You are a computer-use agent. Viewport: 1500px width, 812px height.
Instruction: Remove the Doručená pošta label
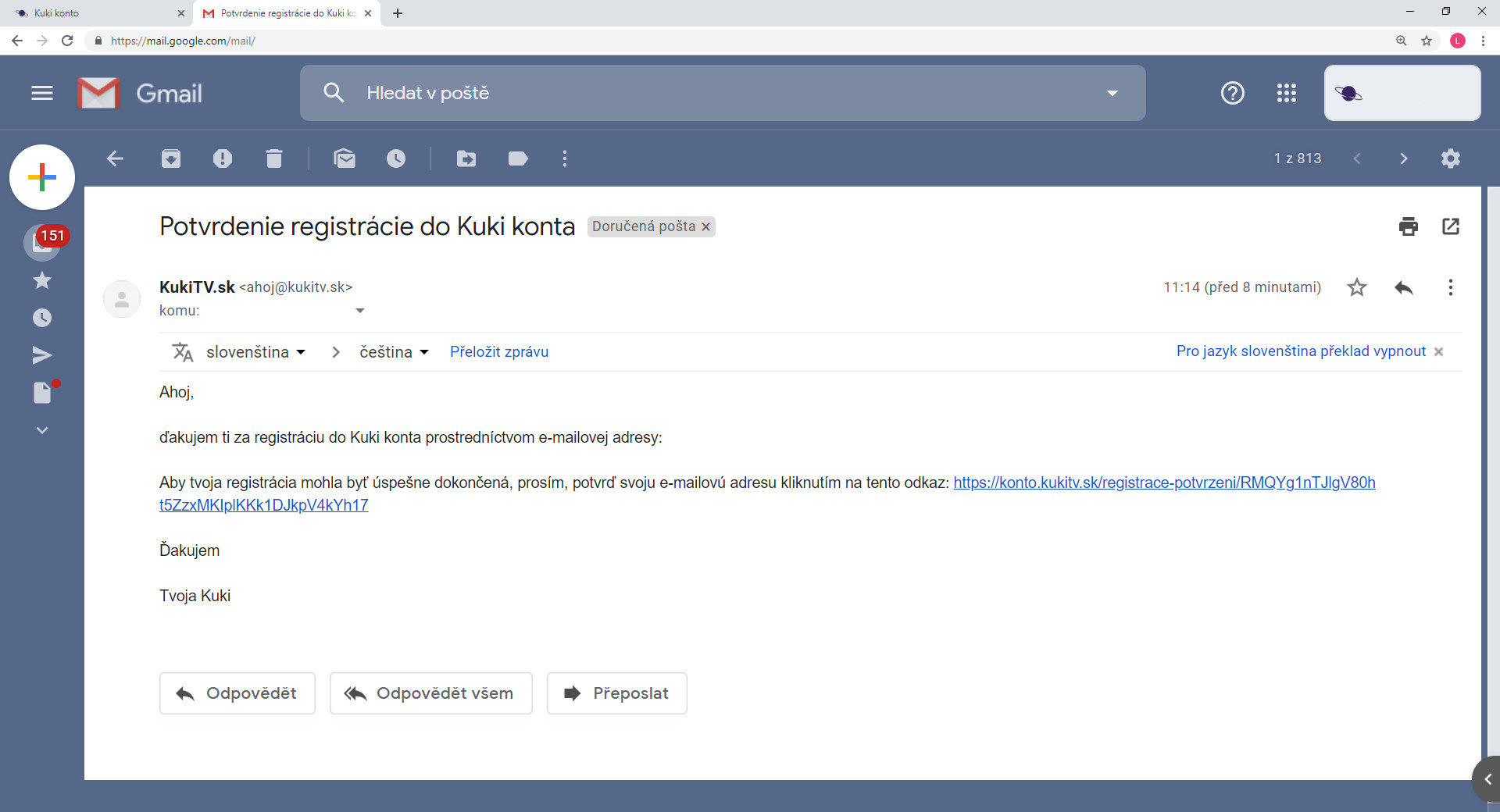(705, 226)
